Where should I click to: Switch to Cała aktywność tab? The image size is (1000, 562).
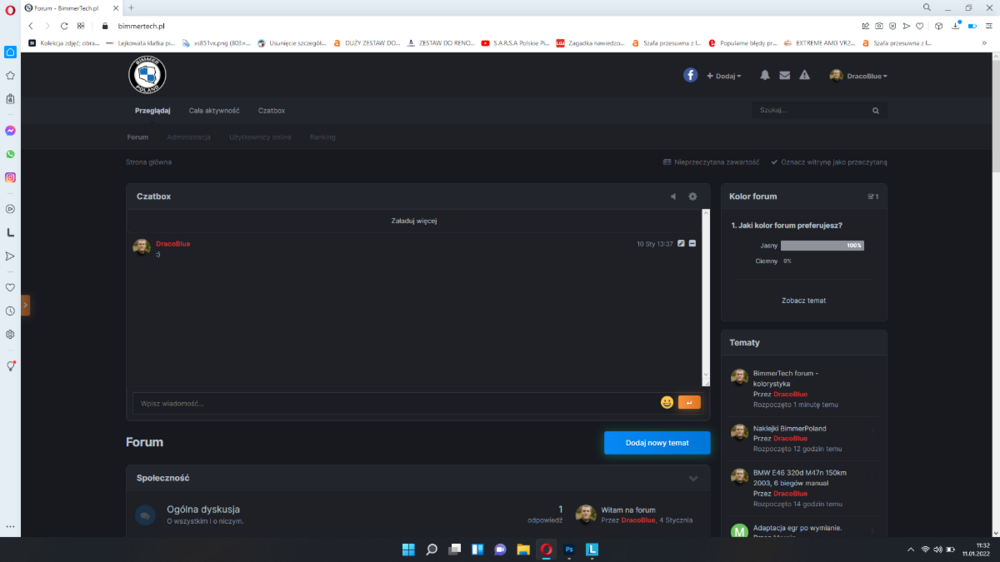tap(214, 110)
